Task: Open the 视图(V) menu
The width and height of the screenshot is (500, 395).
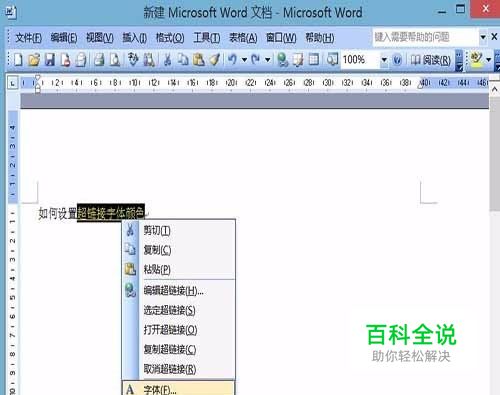Action: click(100, 38)
